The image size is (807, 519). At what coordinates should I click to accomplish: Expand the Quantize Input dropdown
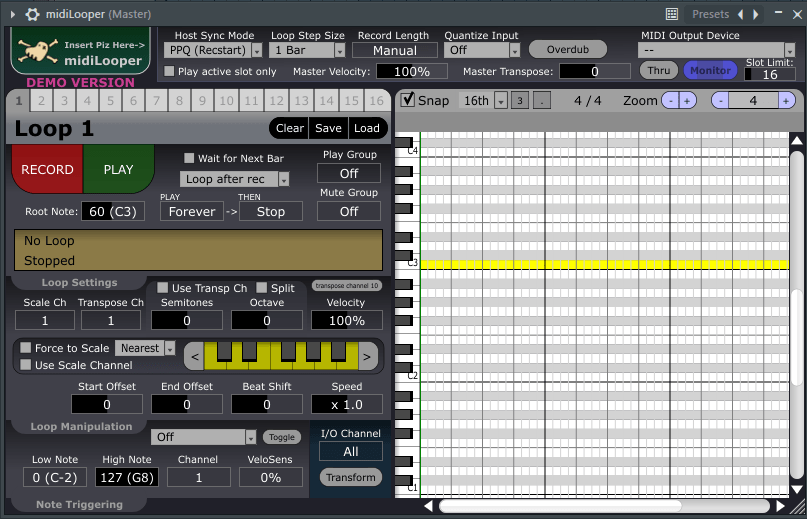[x=515, y=50]
